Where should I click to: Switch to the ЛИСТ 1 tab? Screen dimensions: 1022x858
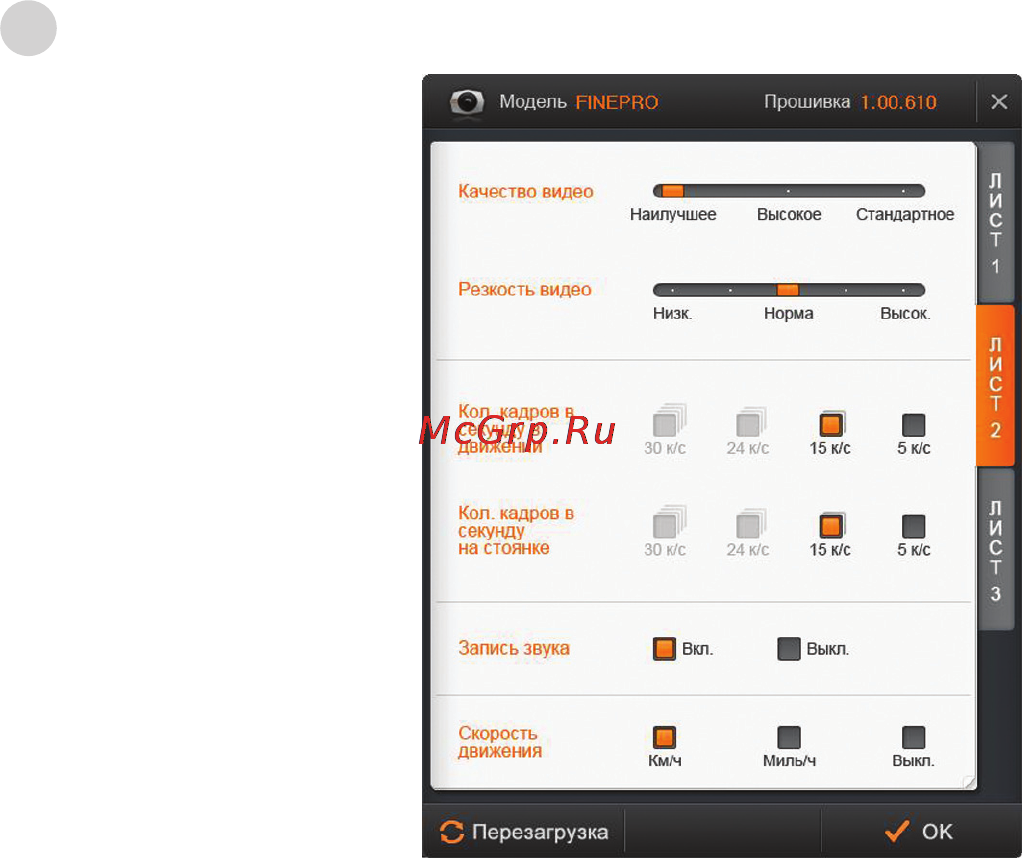pyautogui.click(x=995, y=223)
